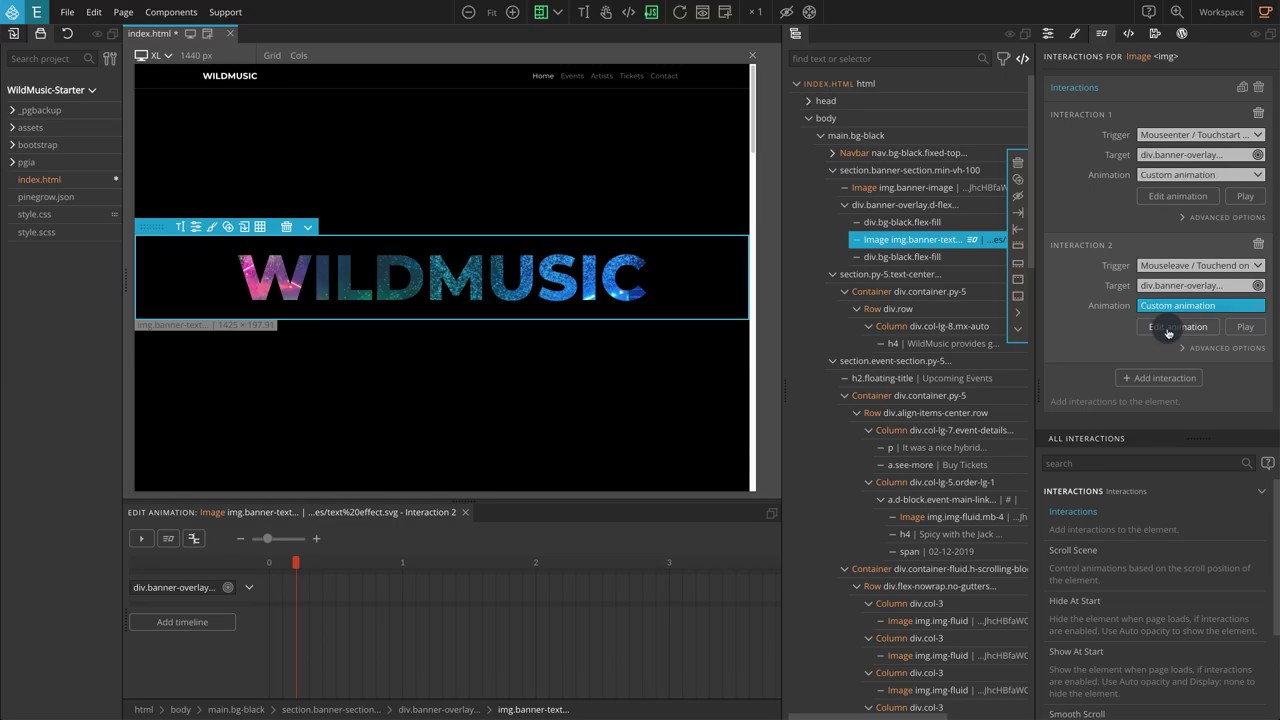Open the File menu
1280x720 pixels.
[67, 12]
